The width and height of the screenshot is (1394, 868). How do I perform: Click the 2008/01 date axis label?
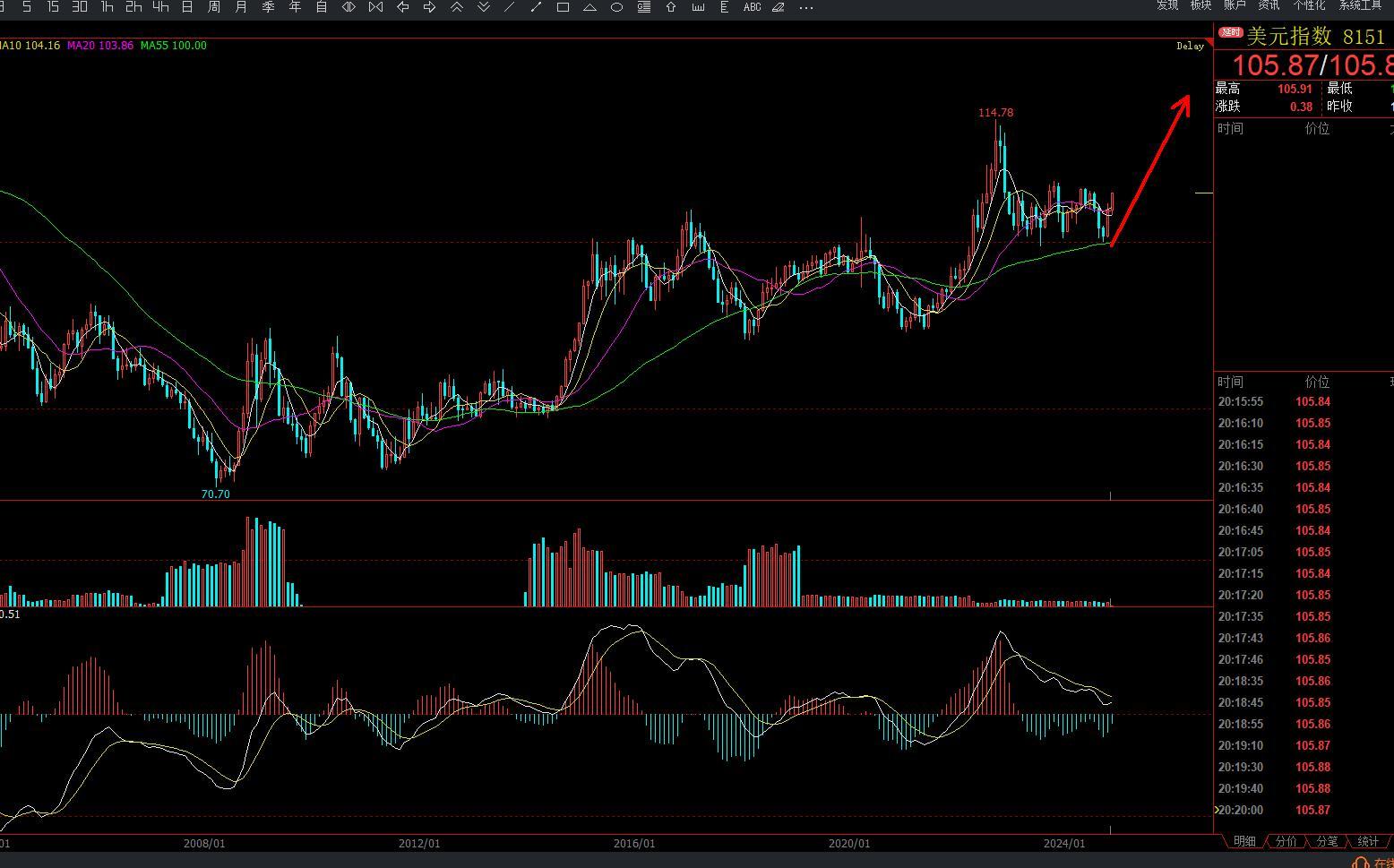[204, 844]
